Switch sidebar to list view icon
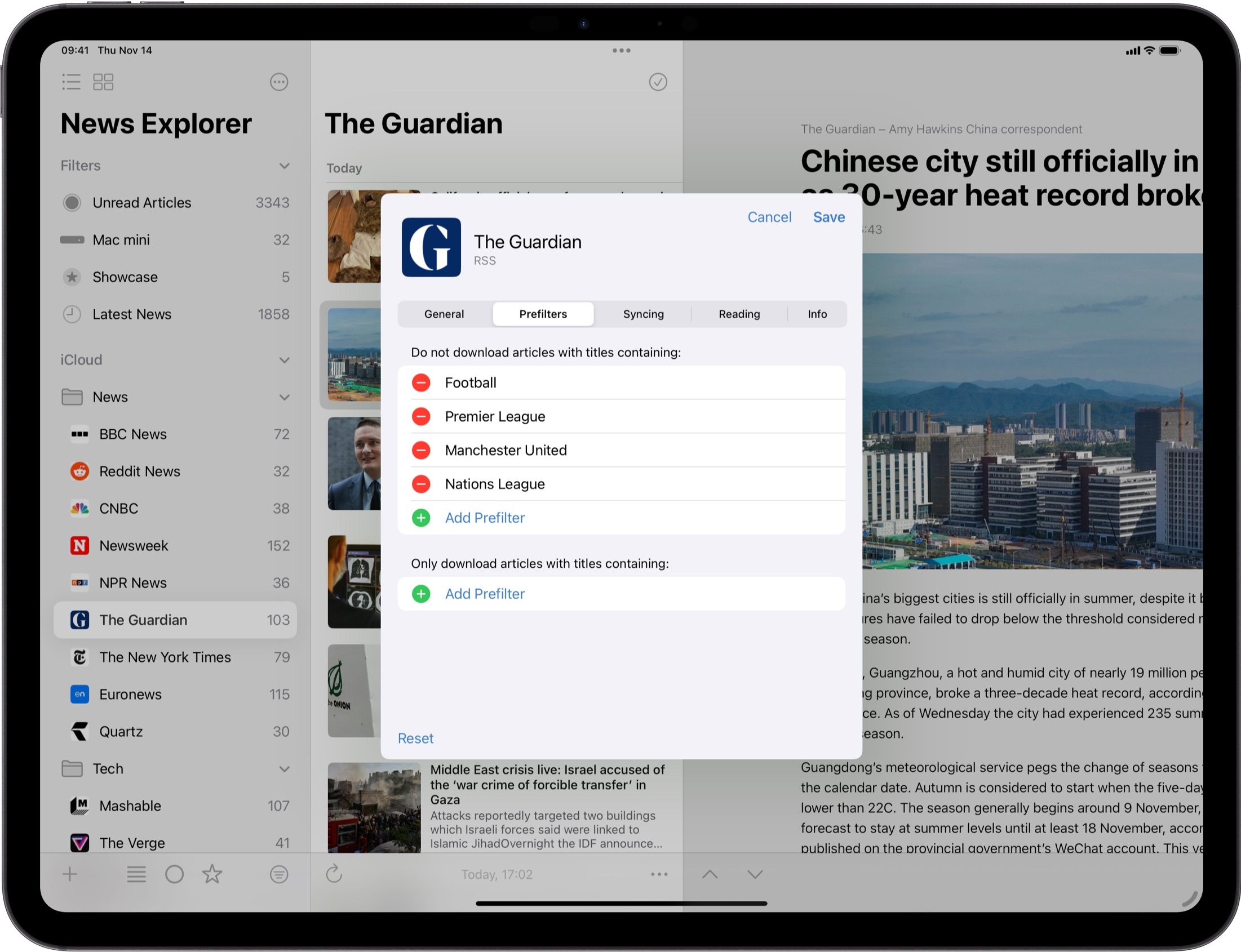The width and height of the screenshot is (1241, 952). pyautogui.click(x=72, y=82)
